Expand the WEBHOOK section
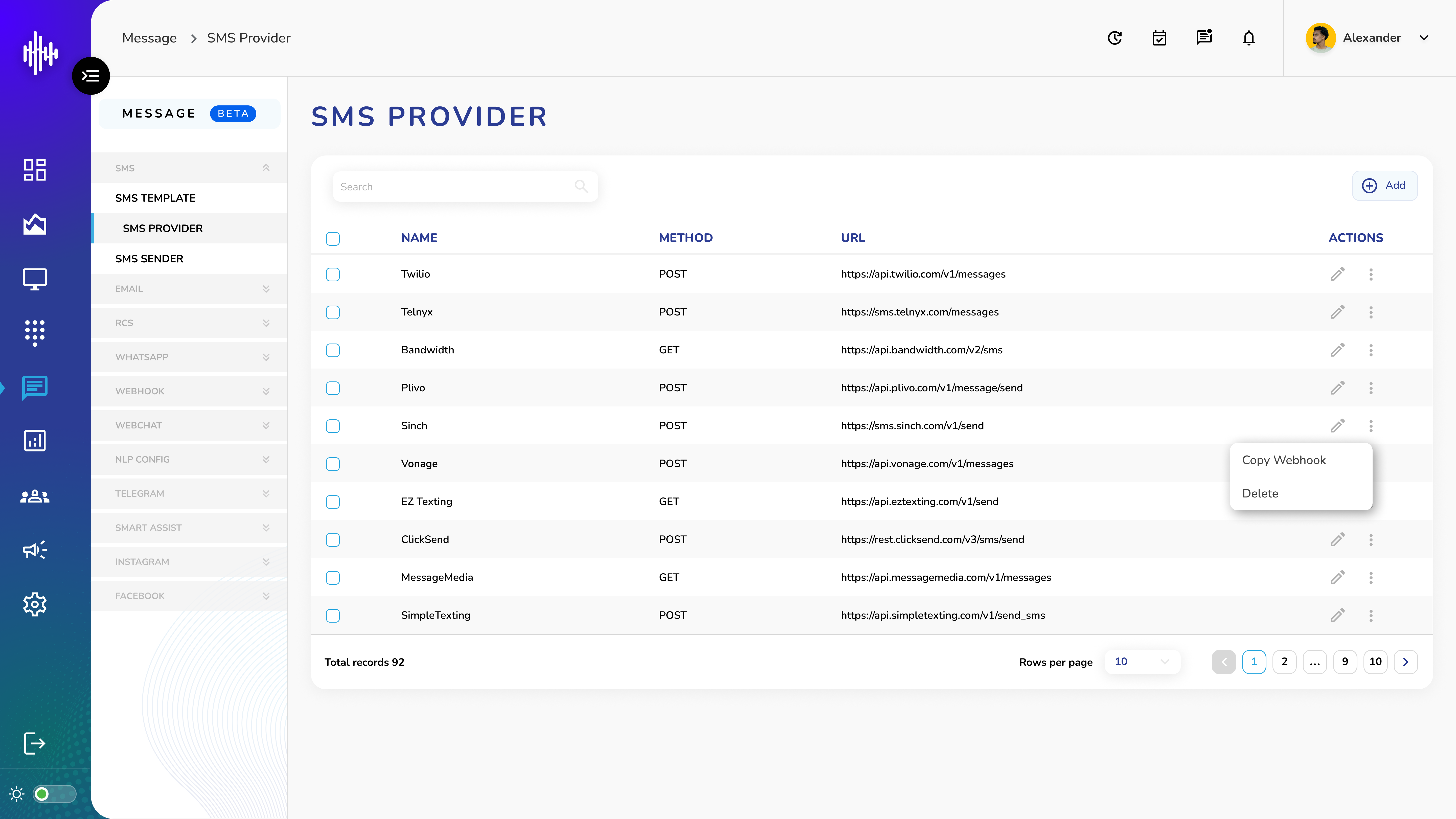The height and width of the screenshot is (819, 1456). (x=189, y=391)
